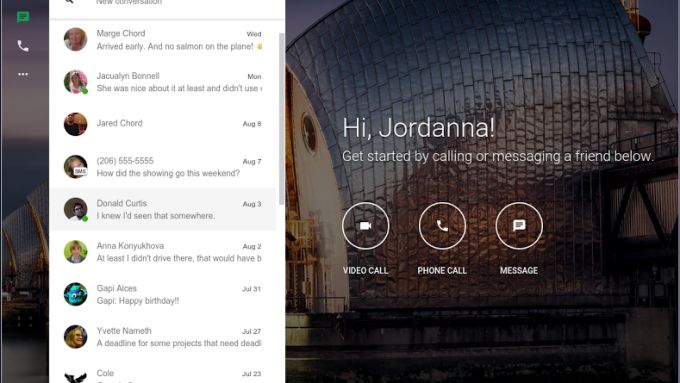Click the PHONE CALL label
Image resolution: width=680 pixels, height=383 pixels.
click(x=442, y=270)
